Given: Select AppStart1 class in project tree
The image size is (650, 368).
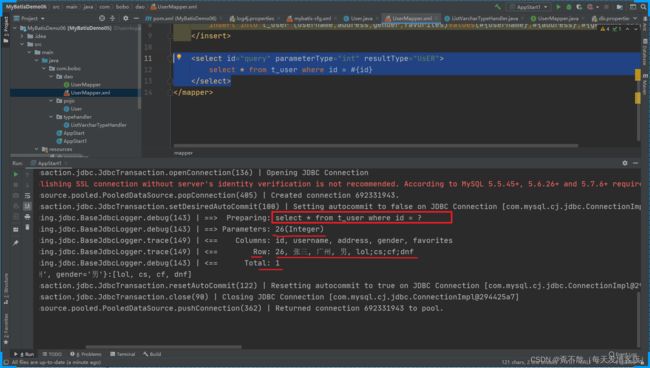Looking at the screenshot, I should click(x=72, y=141).
